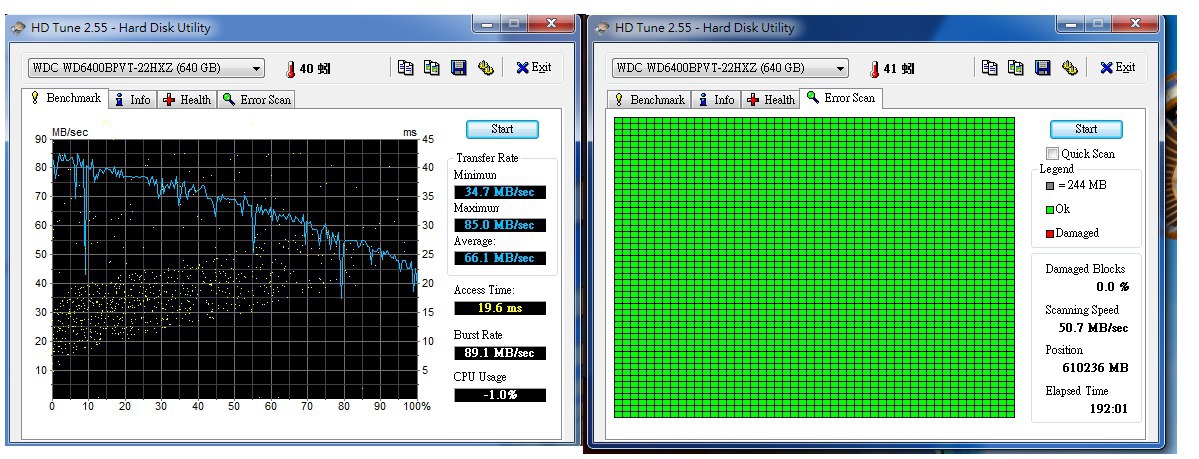Copy text to clipboard in right HD Tune window
This screenshot has height=459, width=1199.
(x=989, y=67)
